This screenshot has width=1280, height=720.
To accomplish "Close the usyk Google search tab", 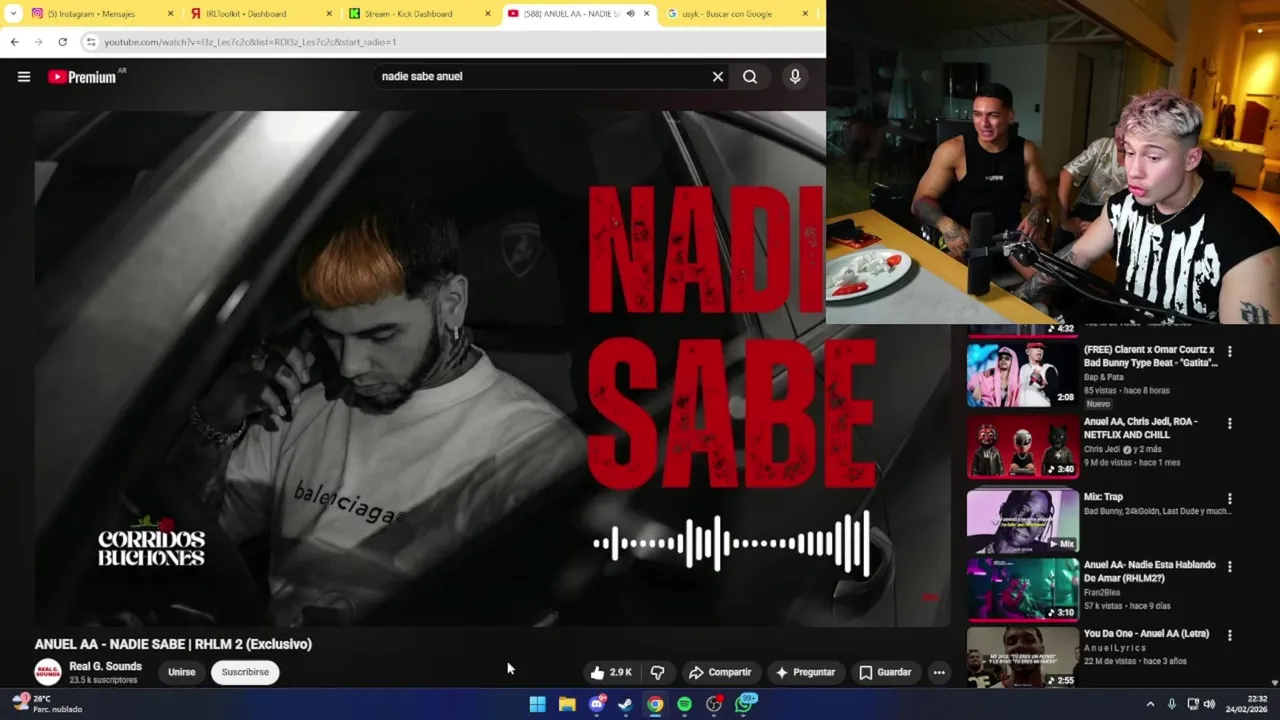I will point(805,14).
